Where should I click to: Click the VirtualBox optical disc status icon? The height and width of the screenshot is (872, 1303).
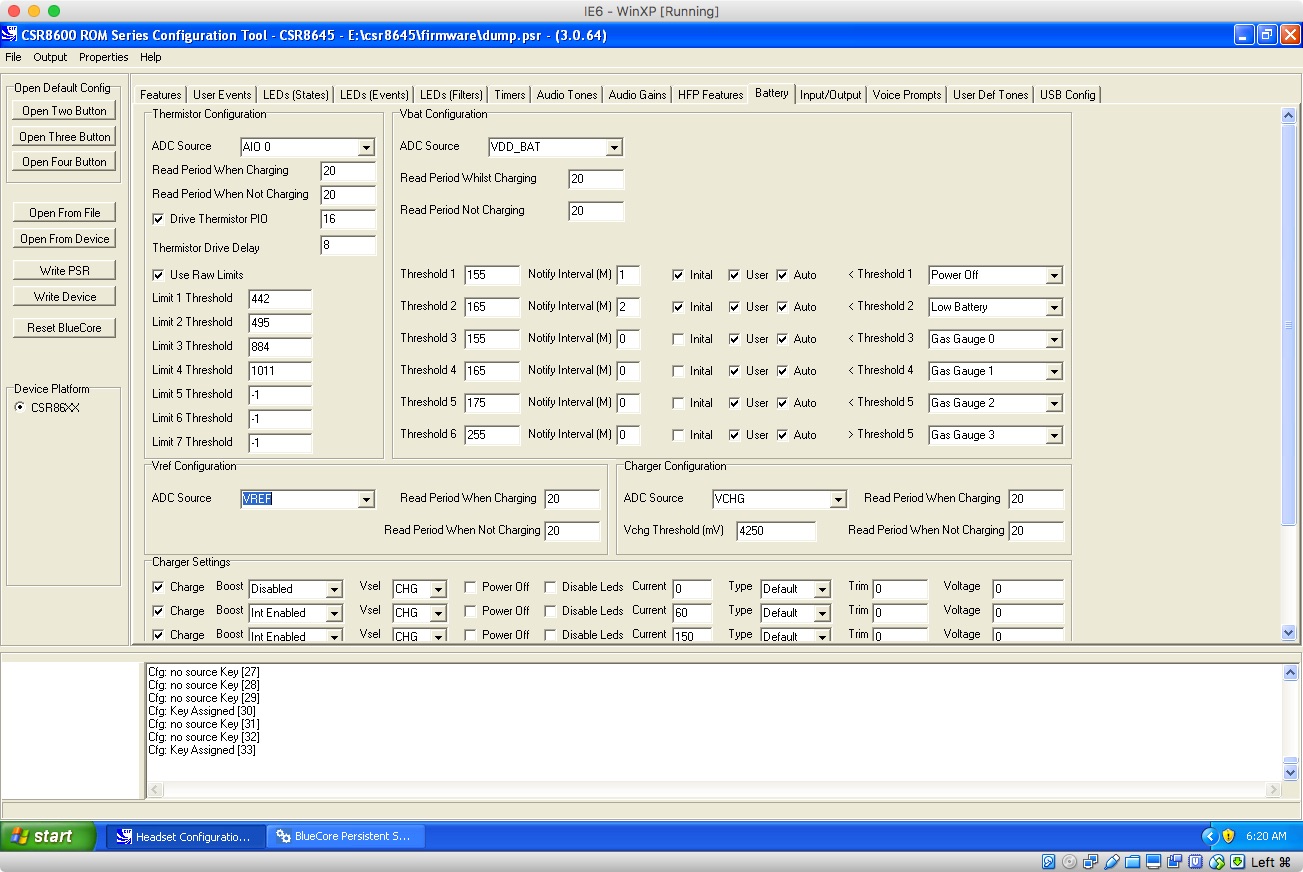tap(1070, 861)
